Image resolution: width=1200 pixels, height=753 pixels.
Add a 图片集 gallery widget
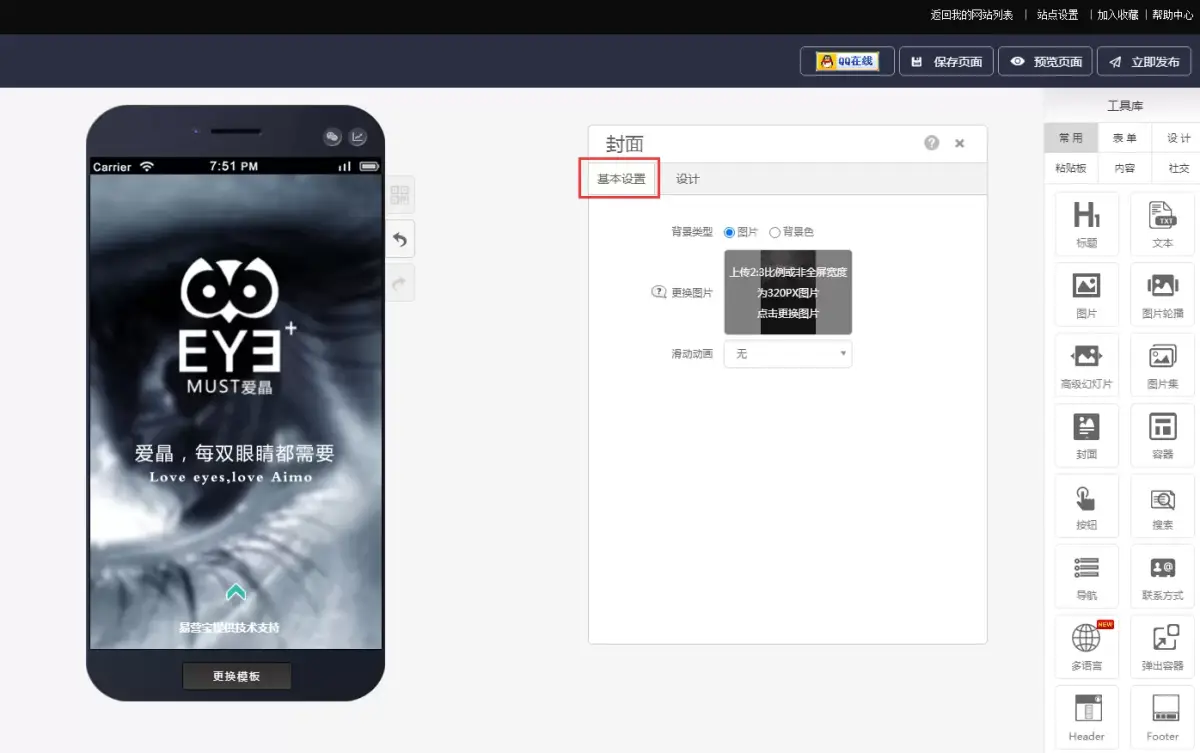click(x=1162, y=365)
